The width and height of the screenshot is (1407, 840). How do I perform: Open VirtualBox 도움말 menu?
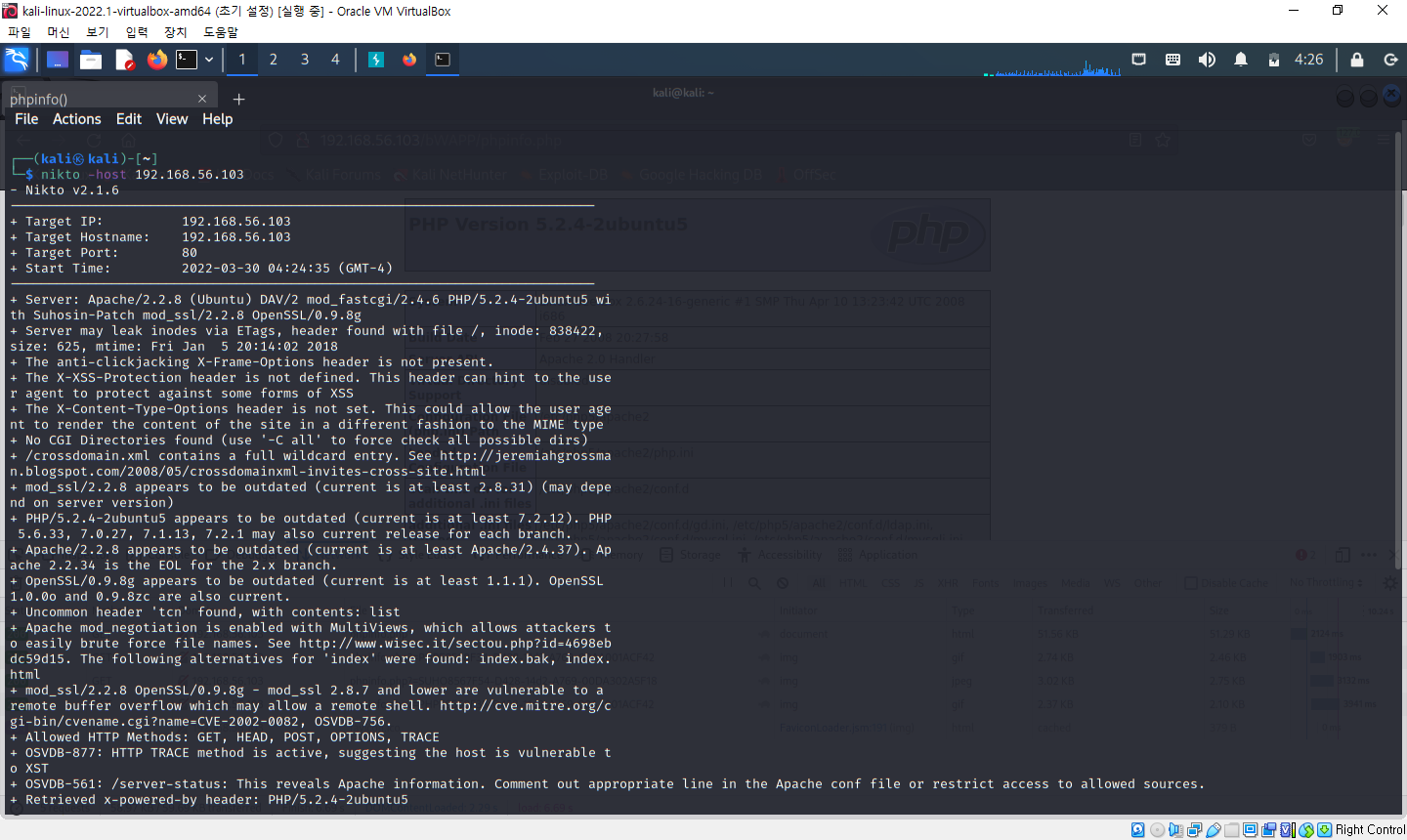pyautogui.click(x=221, y=32)
